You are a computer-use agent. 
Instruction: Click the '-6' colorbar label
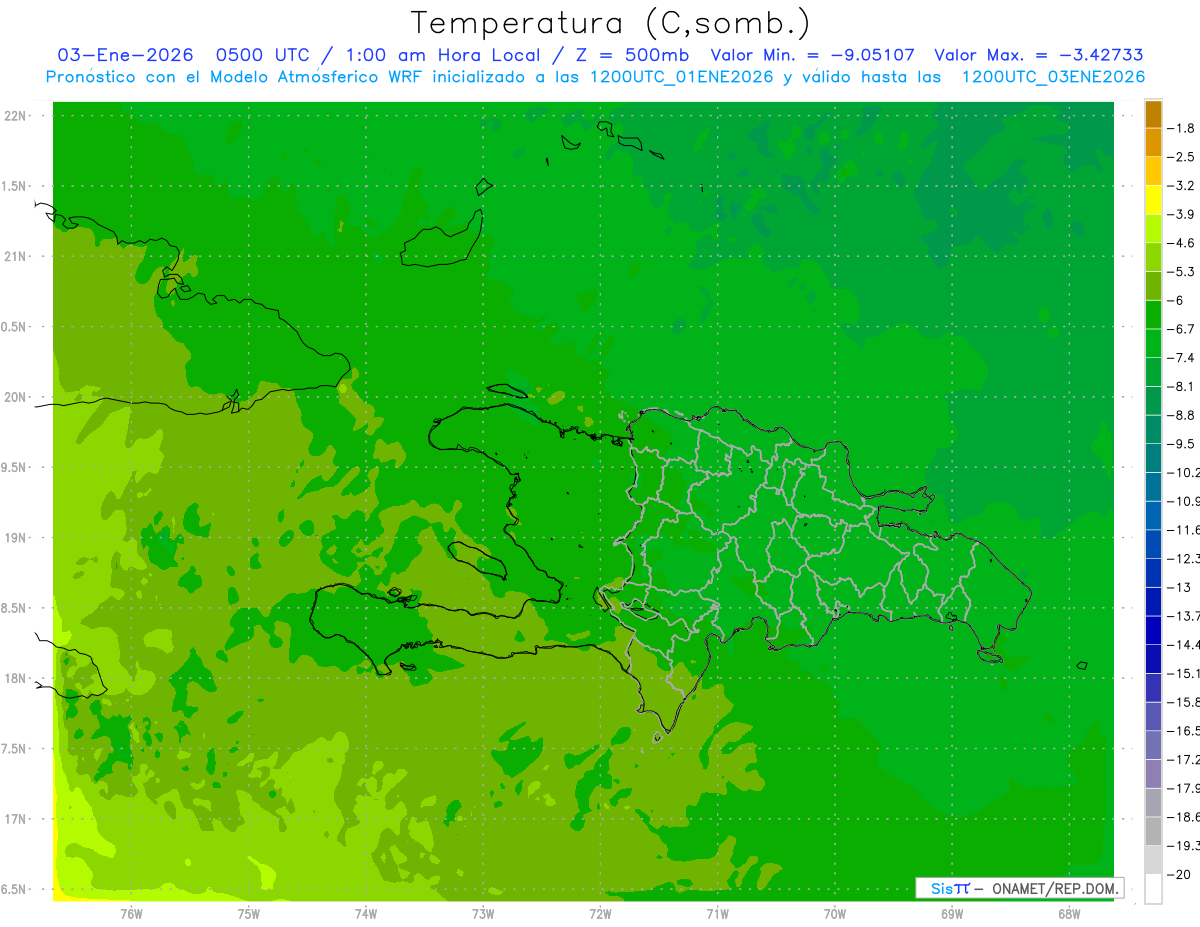point(1178,300)
